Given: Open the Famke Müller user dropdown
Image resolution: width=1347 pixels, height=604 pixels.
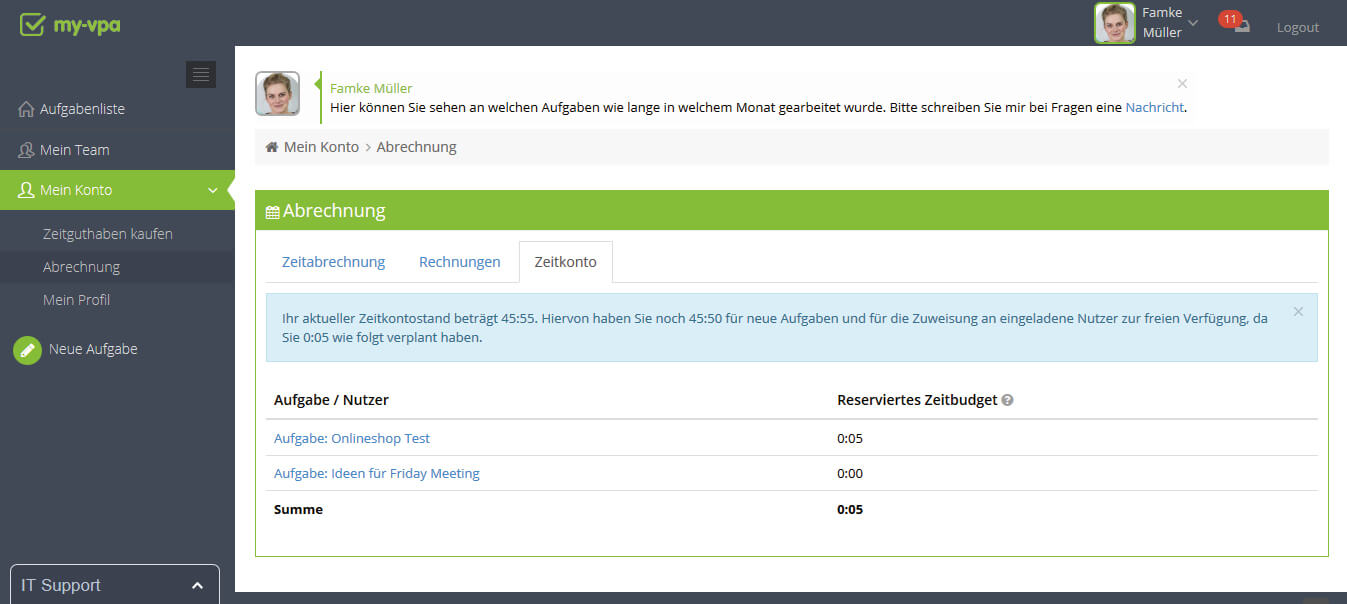Looking at the screenshot, I should (1168, 23).
